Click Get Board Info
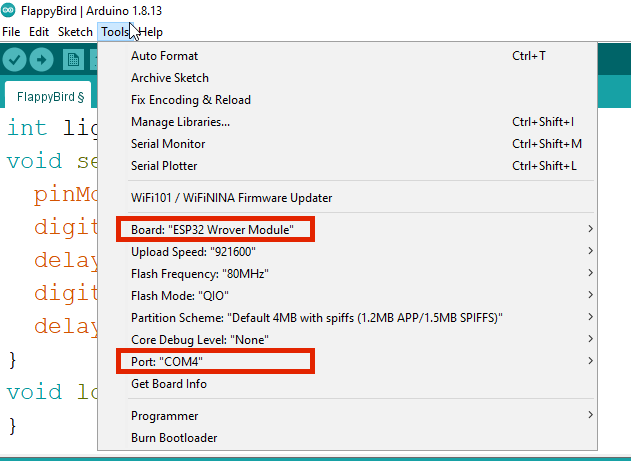631x461 pixels. pyautogui.click(x=169, y=384)
